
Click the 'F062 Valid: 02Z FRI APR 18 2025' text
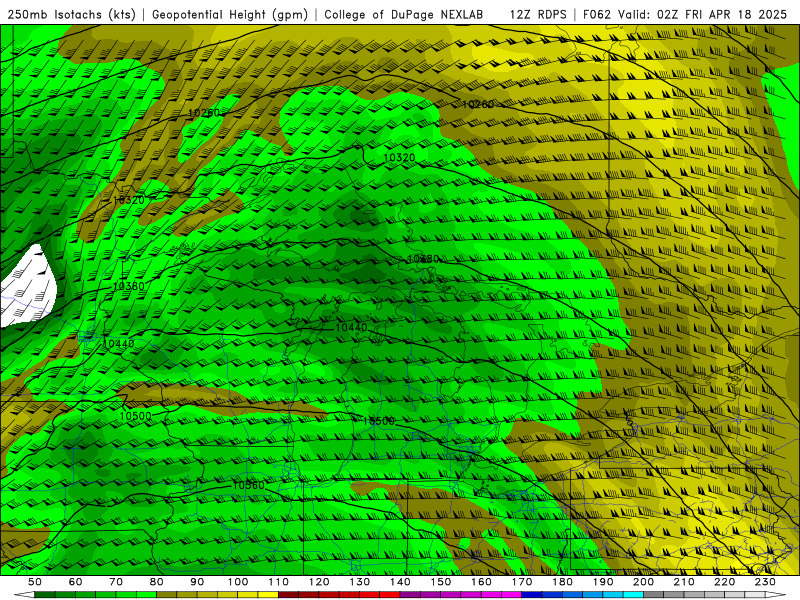[685, 15]
